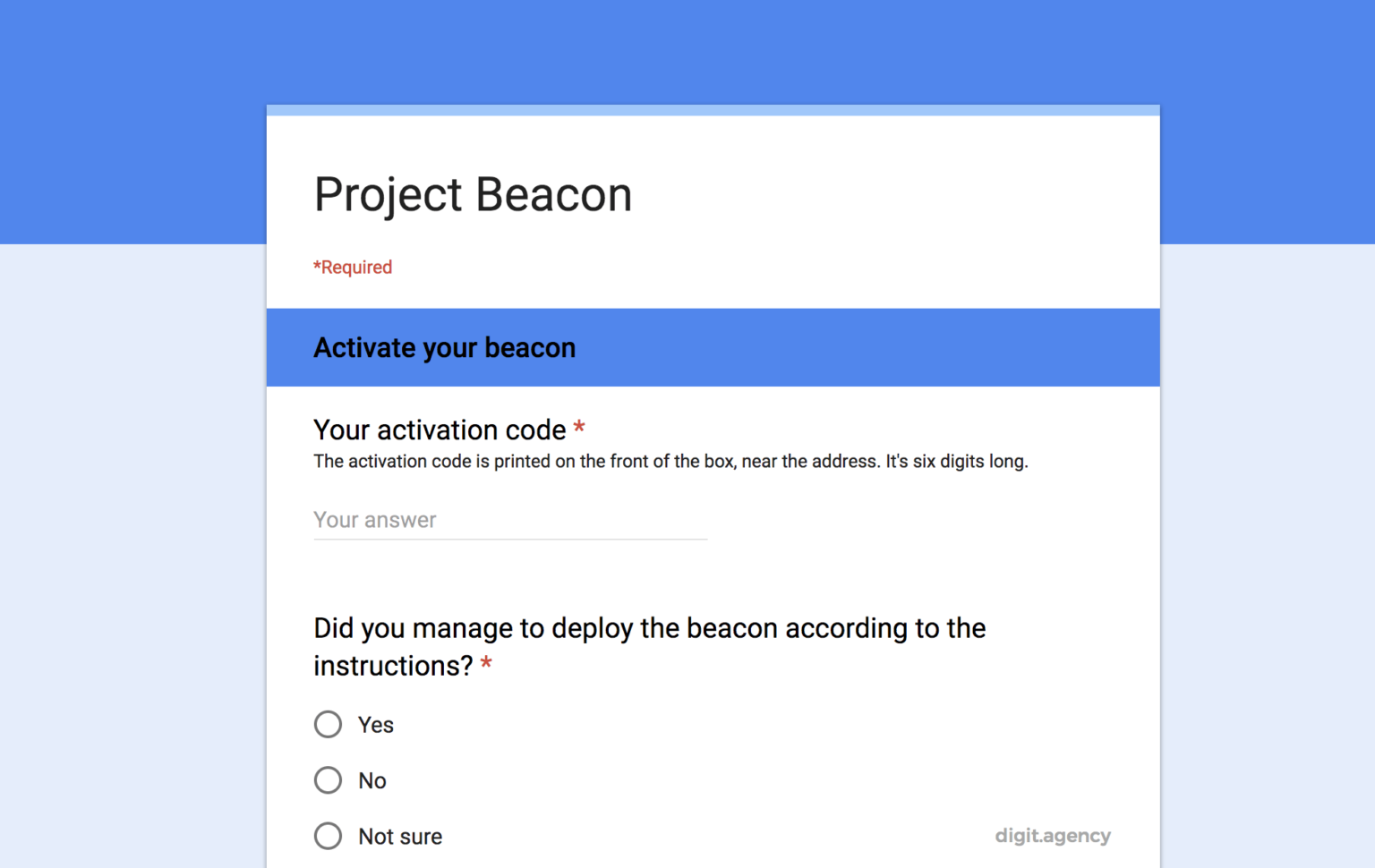Click the Activate your beacon section header
This screenshot has height=868, width=1375.
point(444,347)
